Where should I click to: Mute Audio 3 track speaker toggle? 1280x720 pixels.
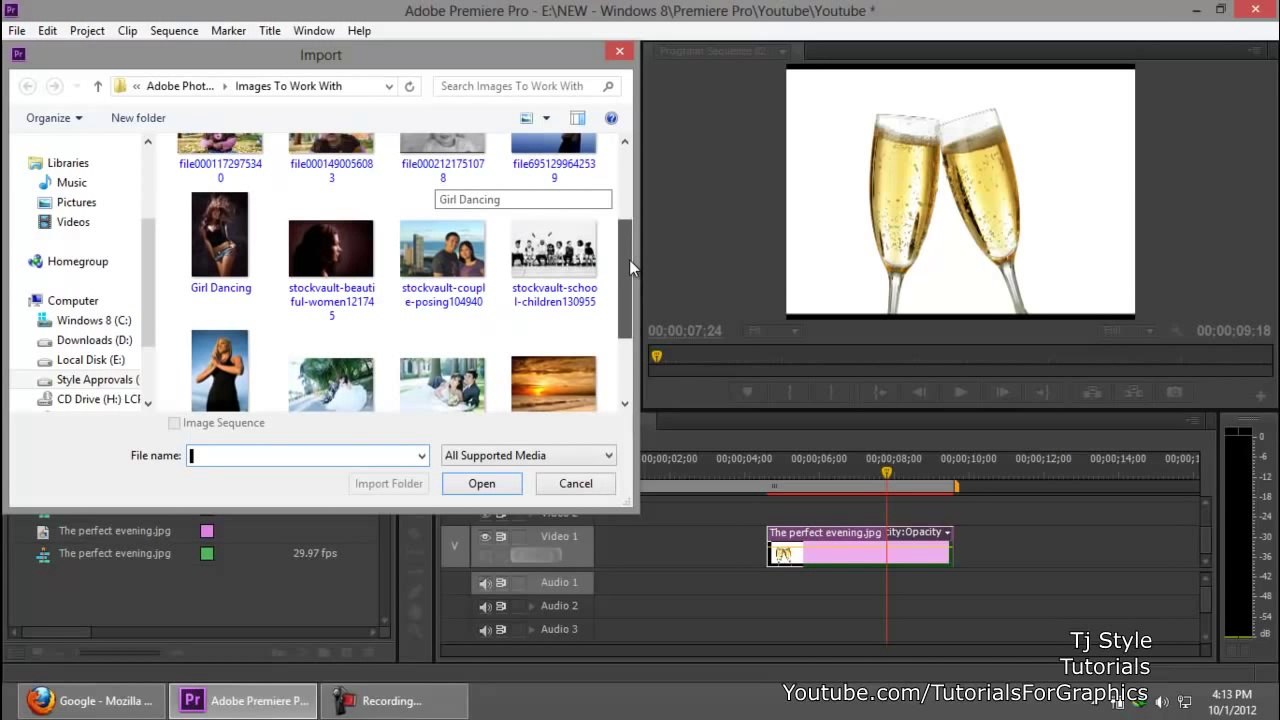click(485, 630)
